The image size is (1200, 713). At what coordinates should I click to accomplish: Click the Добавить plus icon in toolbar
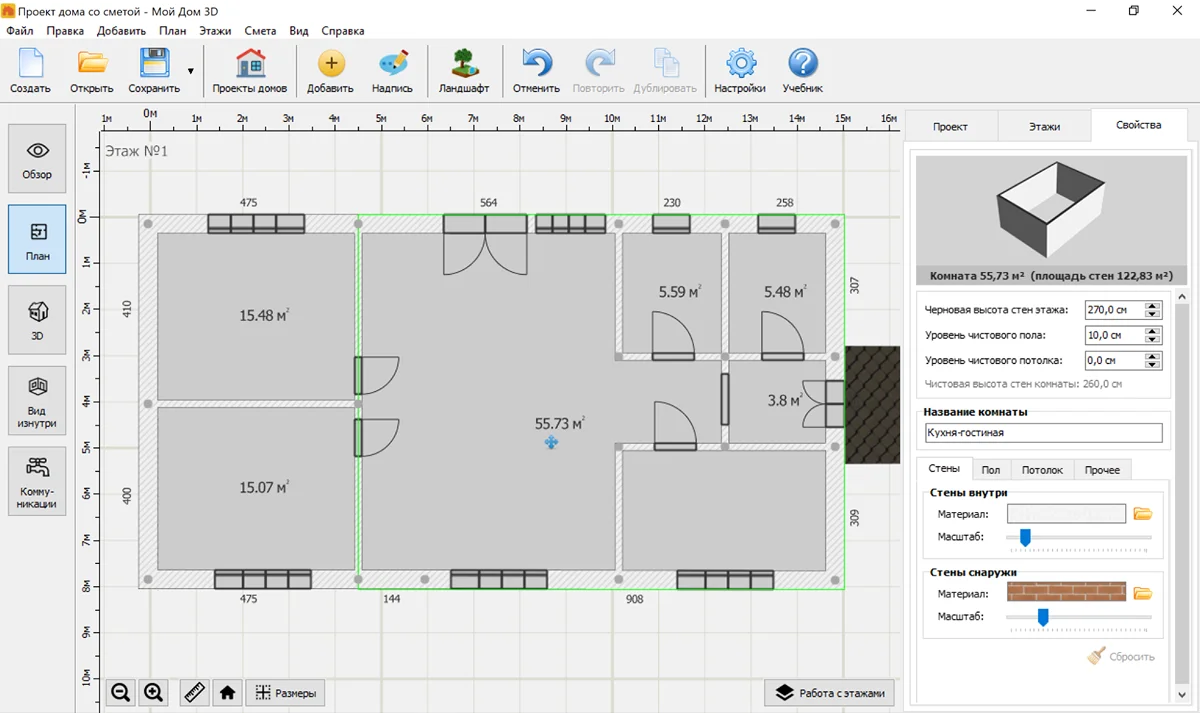[x=330, y=70]
